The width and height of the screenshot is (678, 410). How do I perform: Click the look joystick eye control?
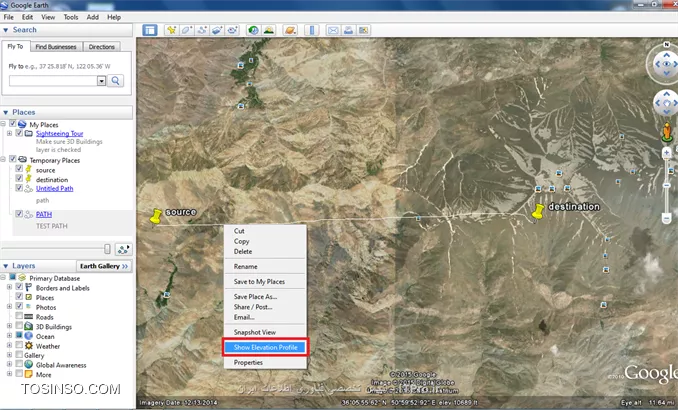pyautogui.click(x=666, y=64)
